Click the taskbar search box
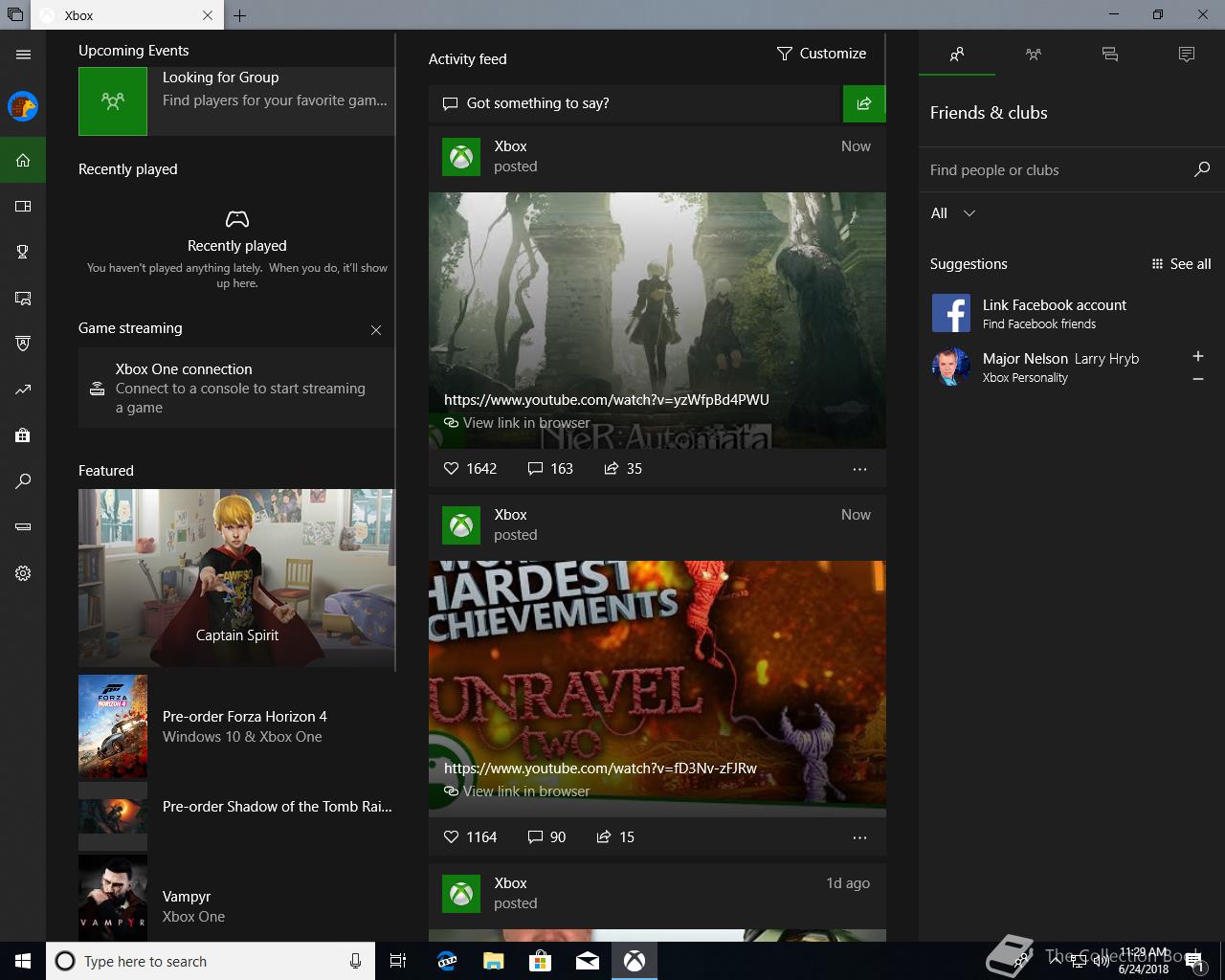The image size is (1225, 980). pos(211,961)
